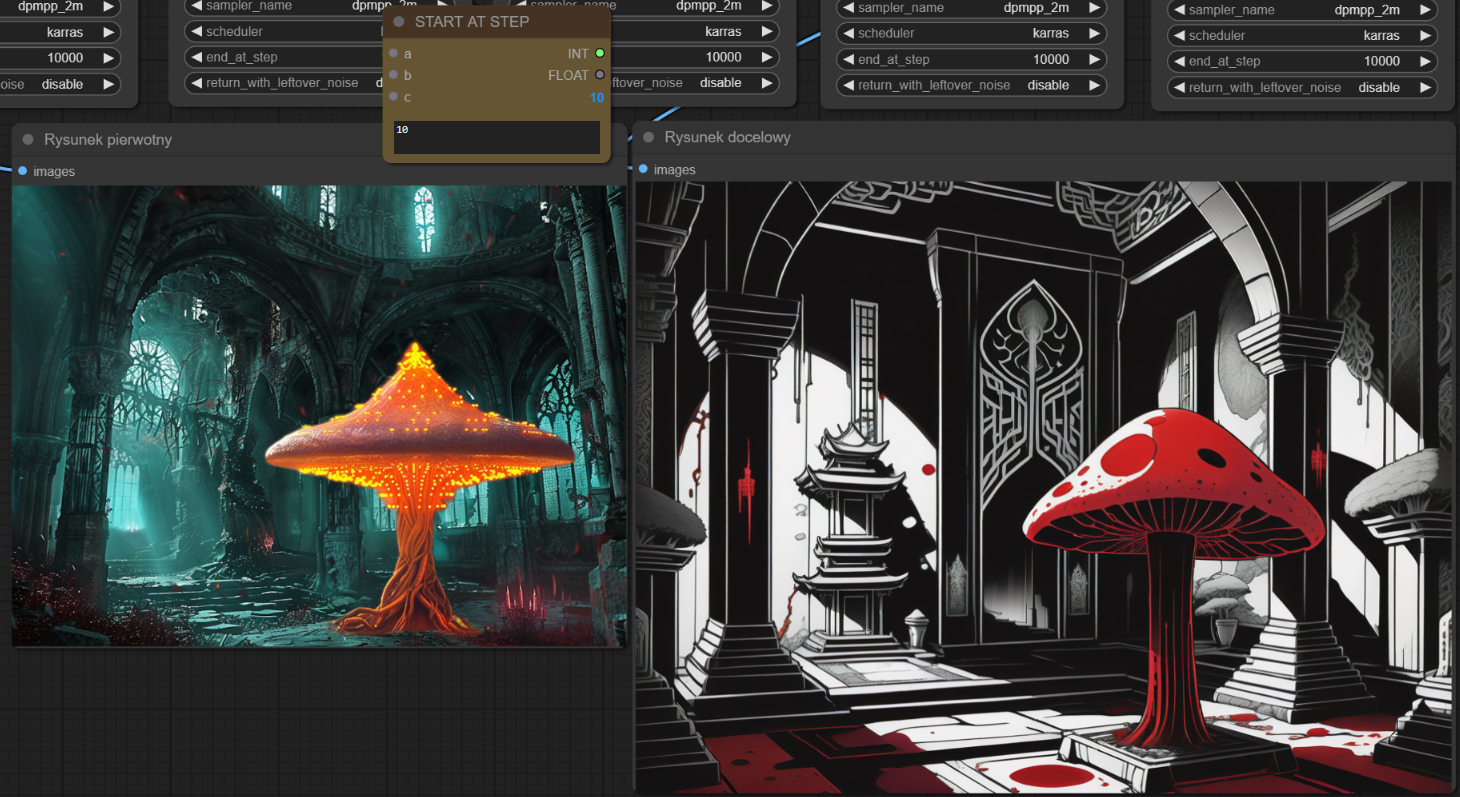1460x797 pixels.
Task: Click the images input port of Rysunek docelowy
Action: pos(643,169)
